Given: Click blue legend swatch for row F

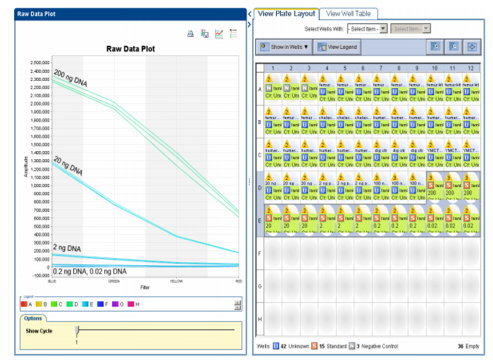Looking at the screenshot, I should click(x=100, y=304).
